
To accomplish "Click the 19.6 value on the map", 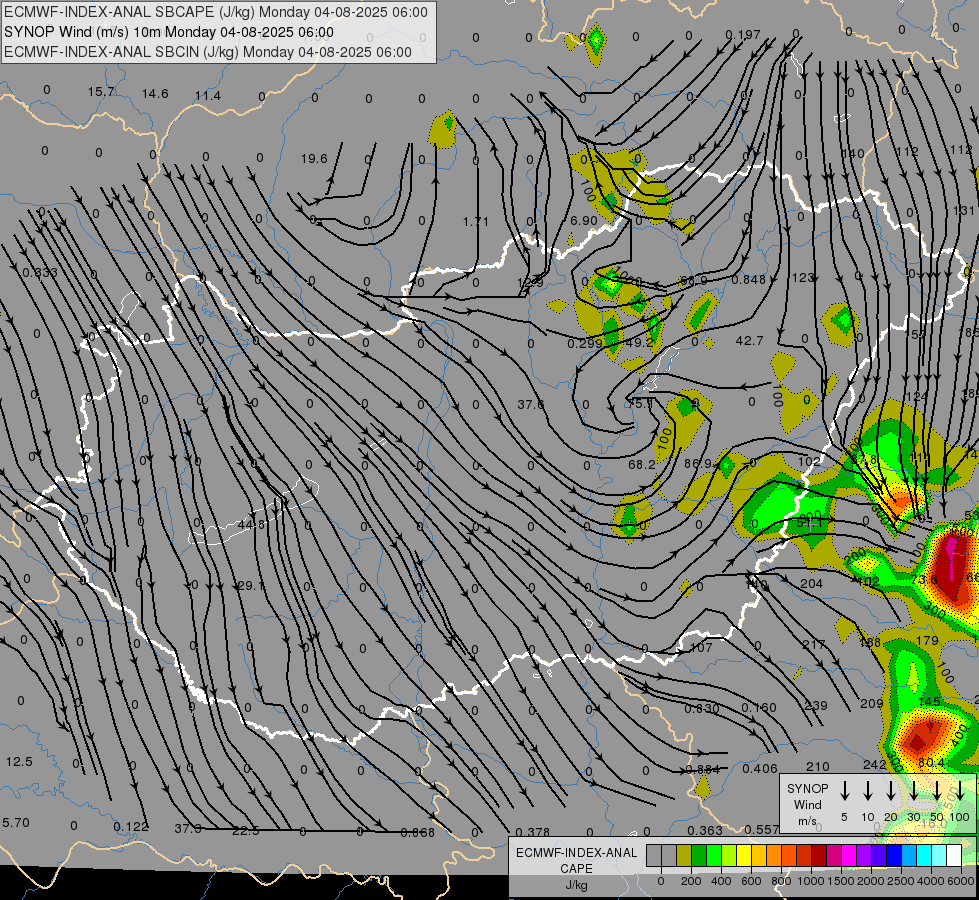I will (314, 159).
